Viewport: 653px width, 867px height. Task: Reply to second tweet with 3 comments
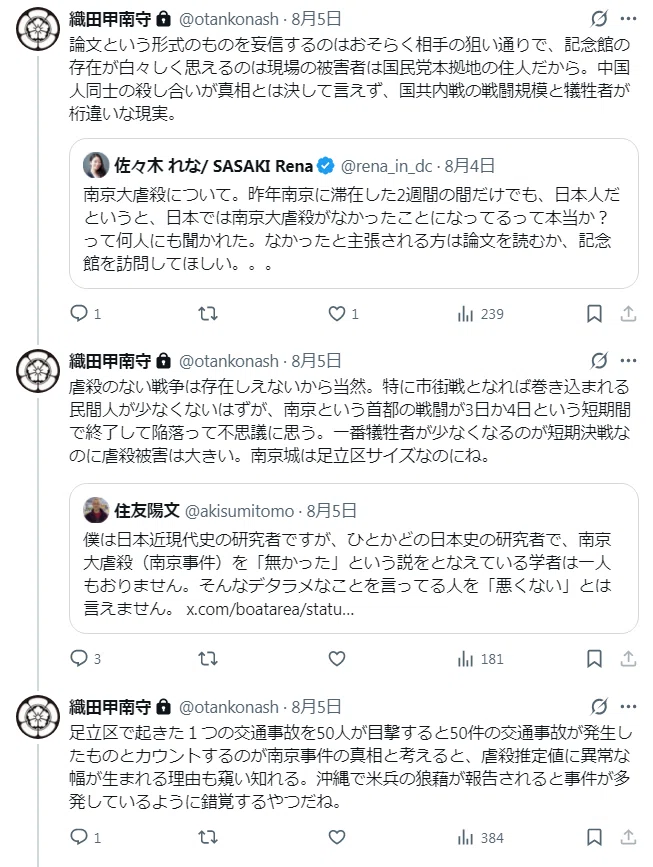[85, 659]
